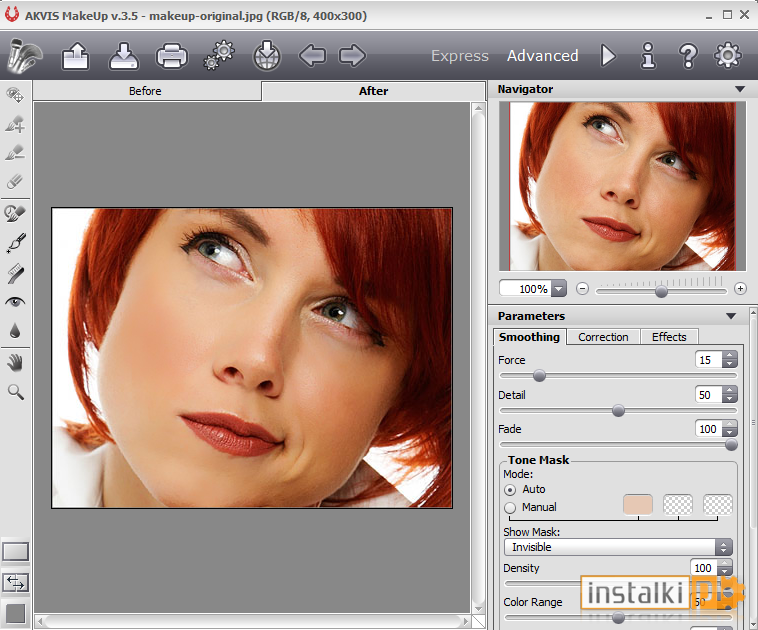Image resolution: width=758 pixels, height=630 pixels.
Task: Click the Density value field
Action: pyautogui.click(x=704, y=568)
